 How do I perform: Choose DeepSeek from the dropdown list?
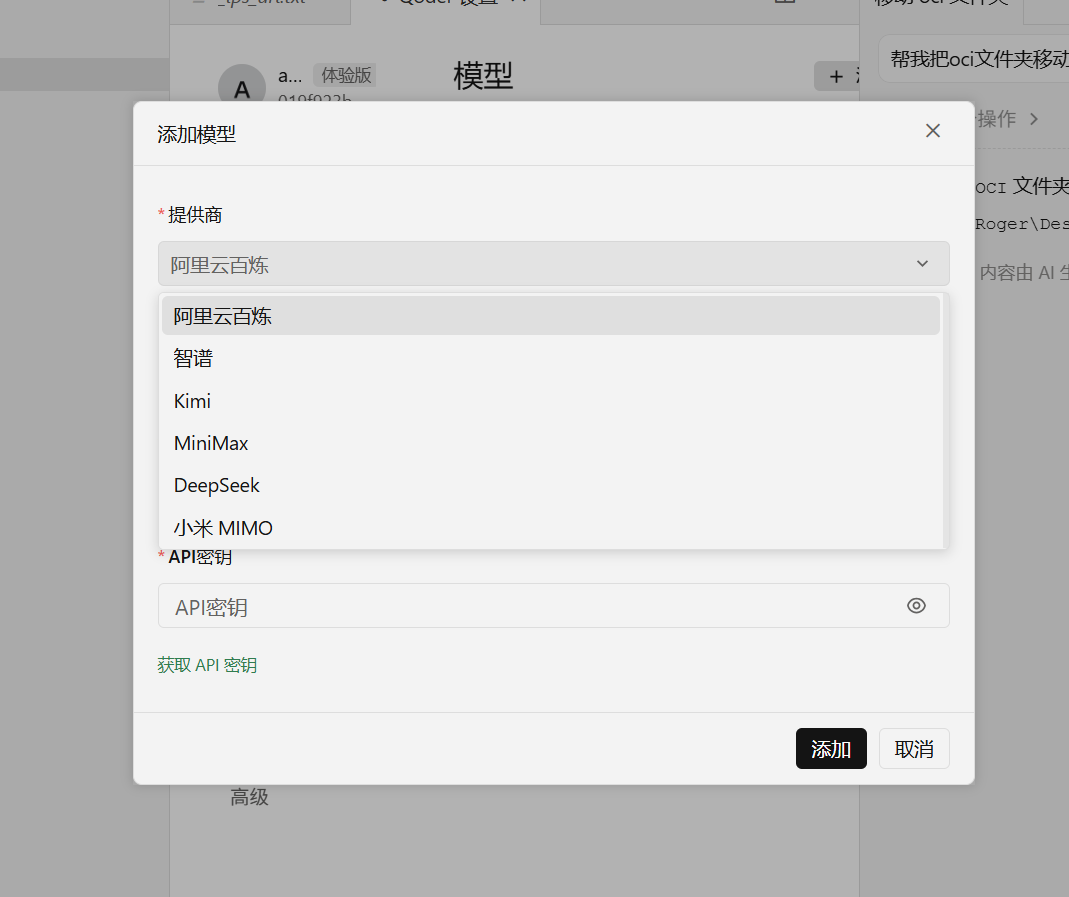click(551, 485)
